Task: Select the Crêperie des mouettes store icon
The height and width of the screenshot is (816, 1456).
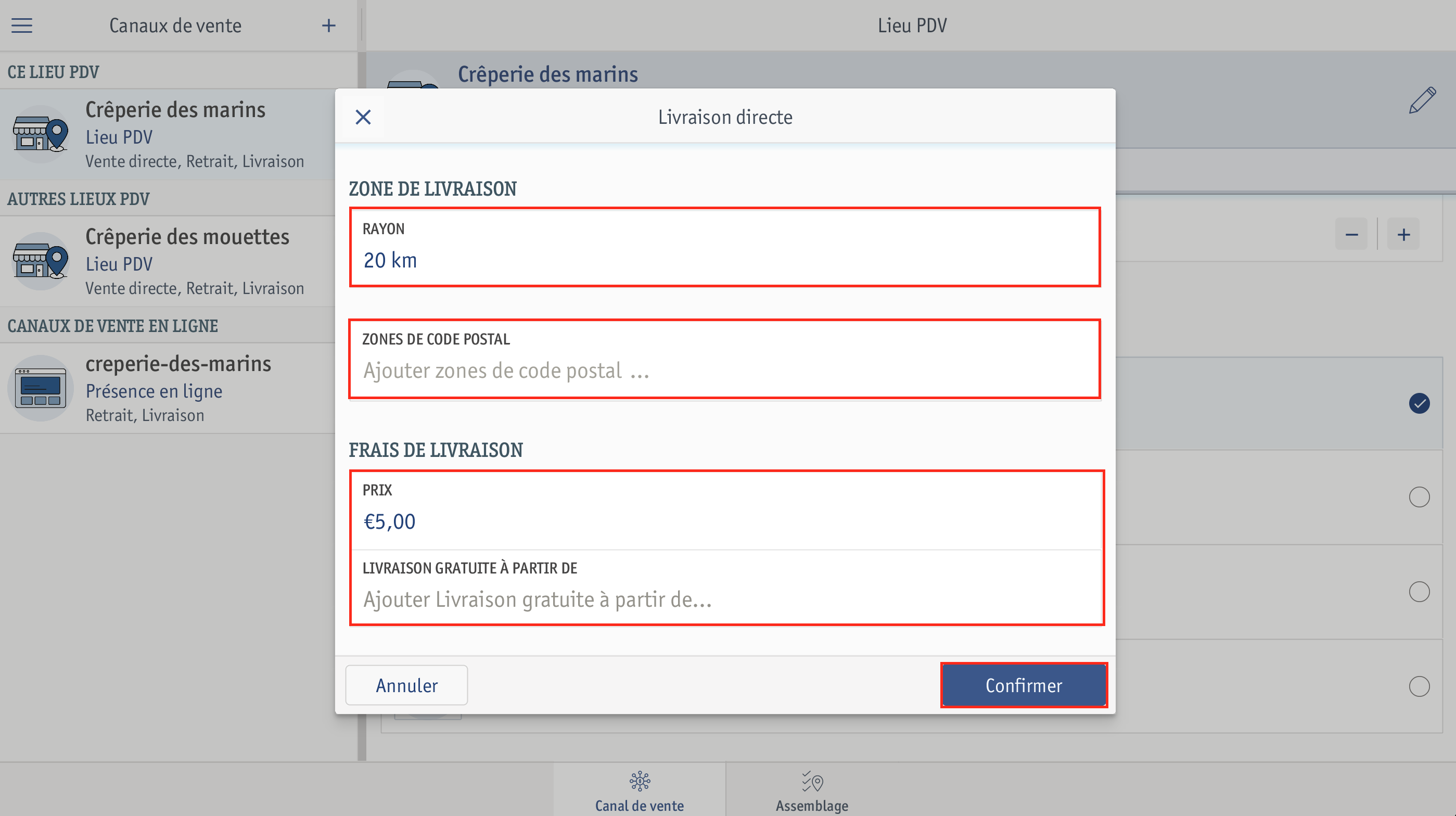Action: [41, 261]
